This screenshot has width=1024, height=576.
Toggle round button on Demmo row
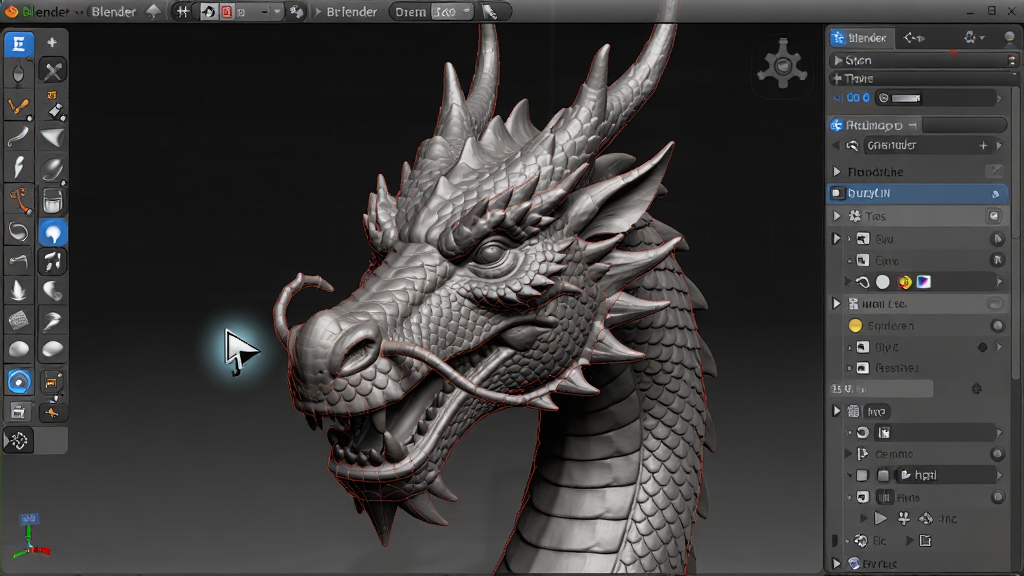pos(997,454)
